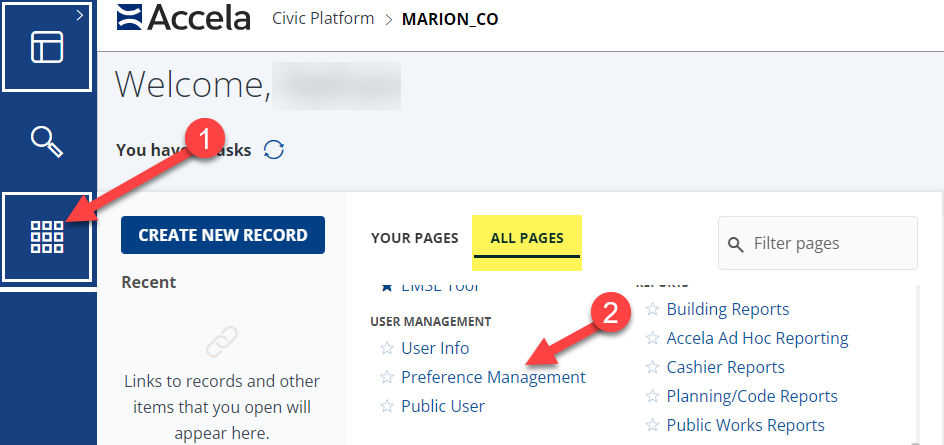The height and width of the screenshot is (445, 944).
Task: Go to Planning/Code Reports
Action: (x=751, y=396)
